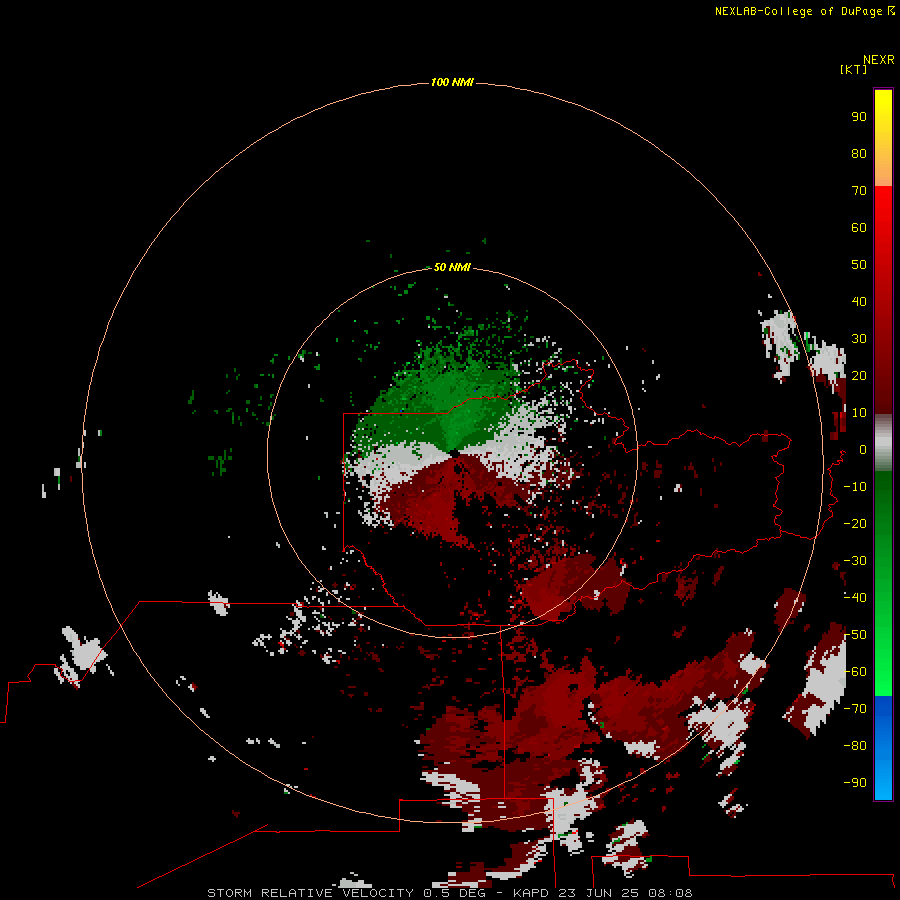Click the 50 NMI range ring label

pos(452,267)
